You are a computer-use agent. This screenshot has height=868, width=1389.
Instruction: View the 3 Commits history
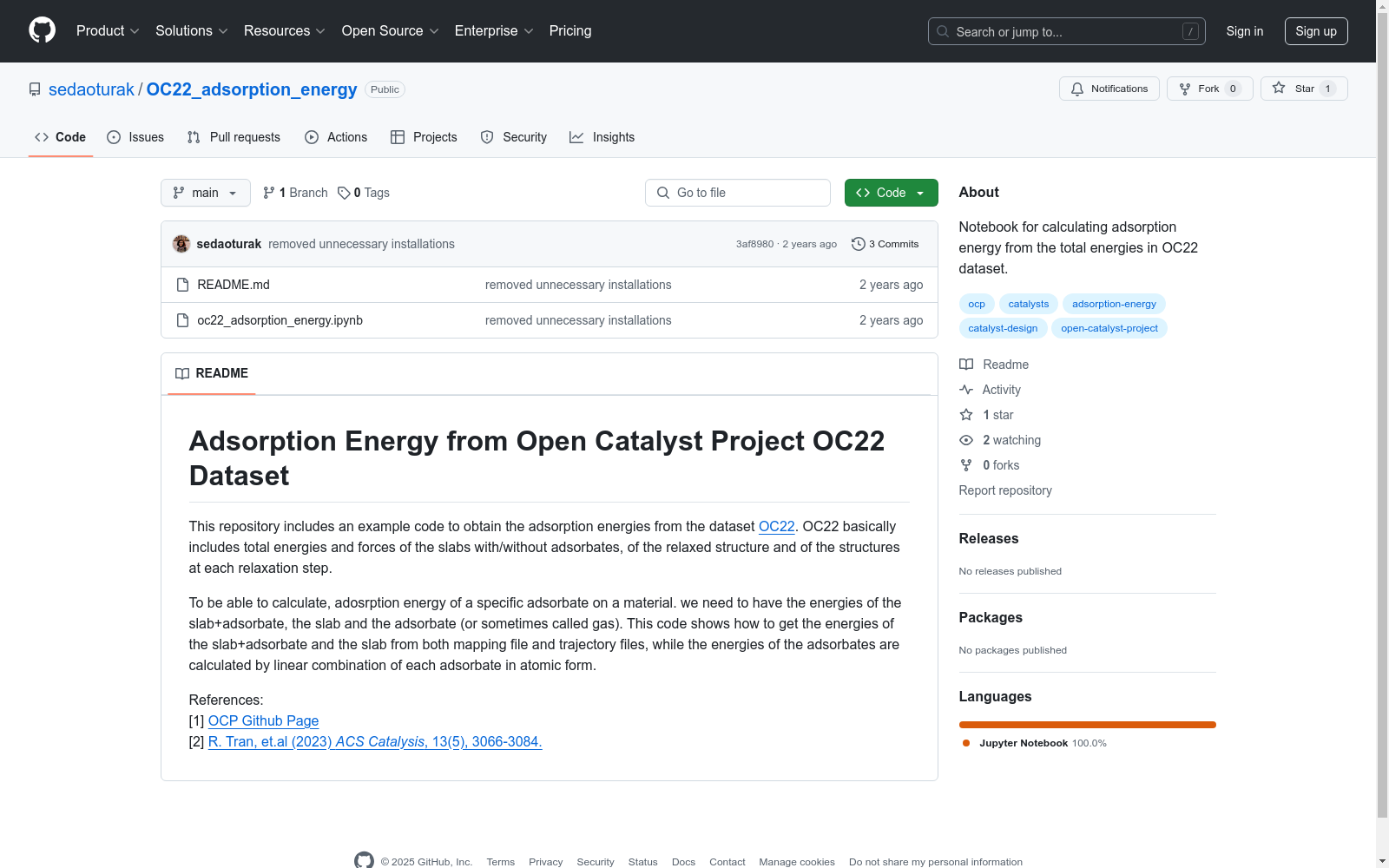(x=885, y=244)
